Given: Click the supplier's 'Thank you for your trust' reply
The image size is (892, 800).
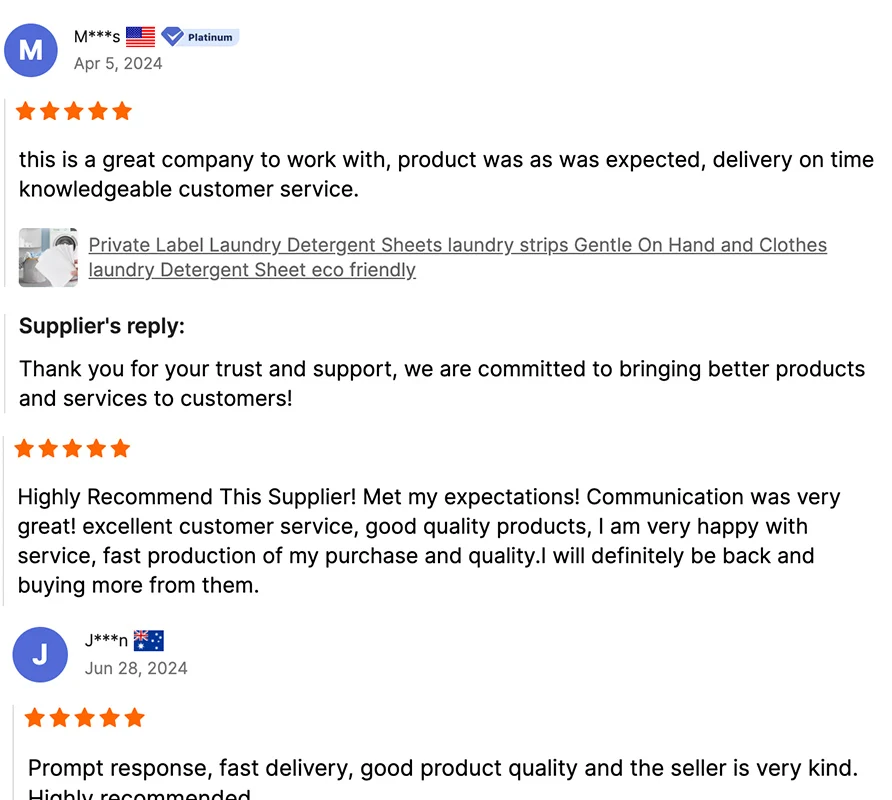Looking at the screenshot, I should point(441,383).
